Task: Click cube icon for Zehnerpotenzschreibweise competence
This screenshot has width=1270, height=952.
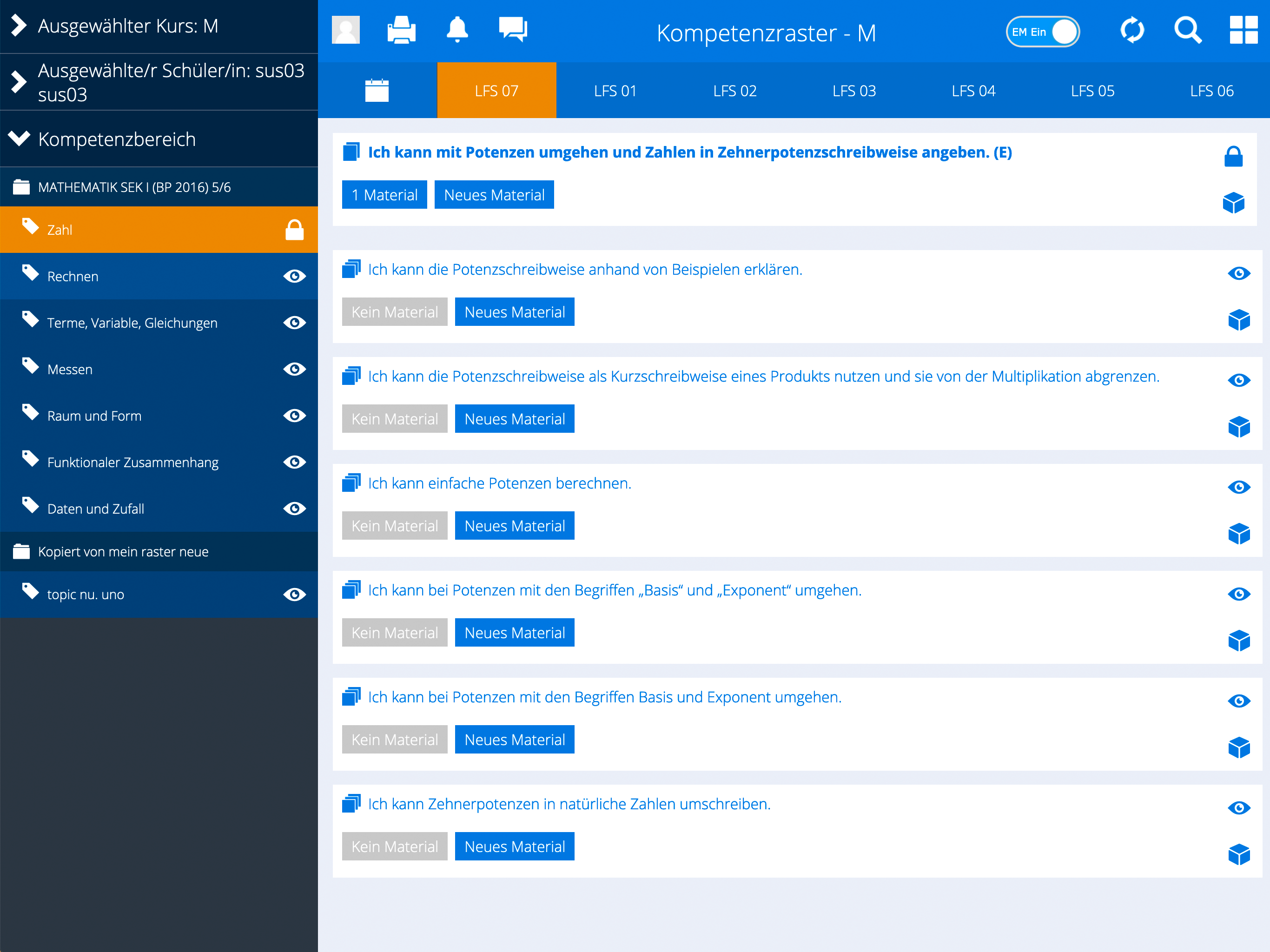Action: 1233,202
